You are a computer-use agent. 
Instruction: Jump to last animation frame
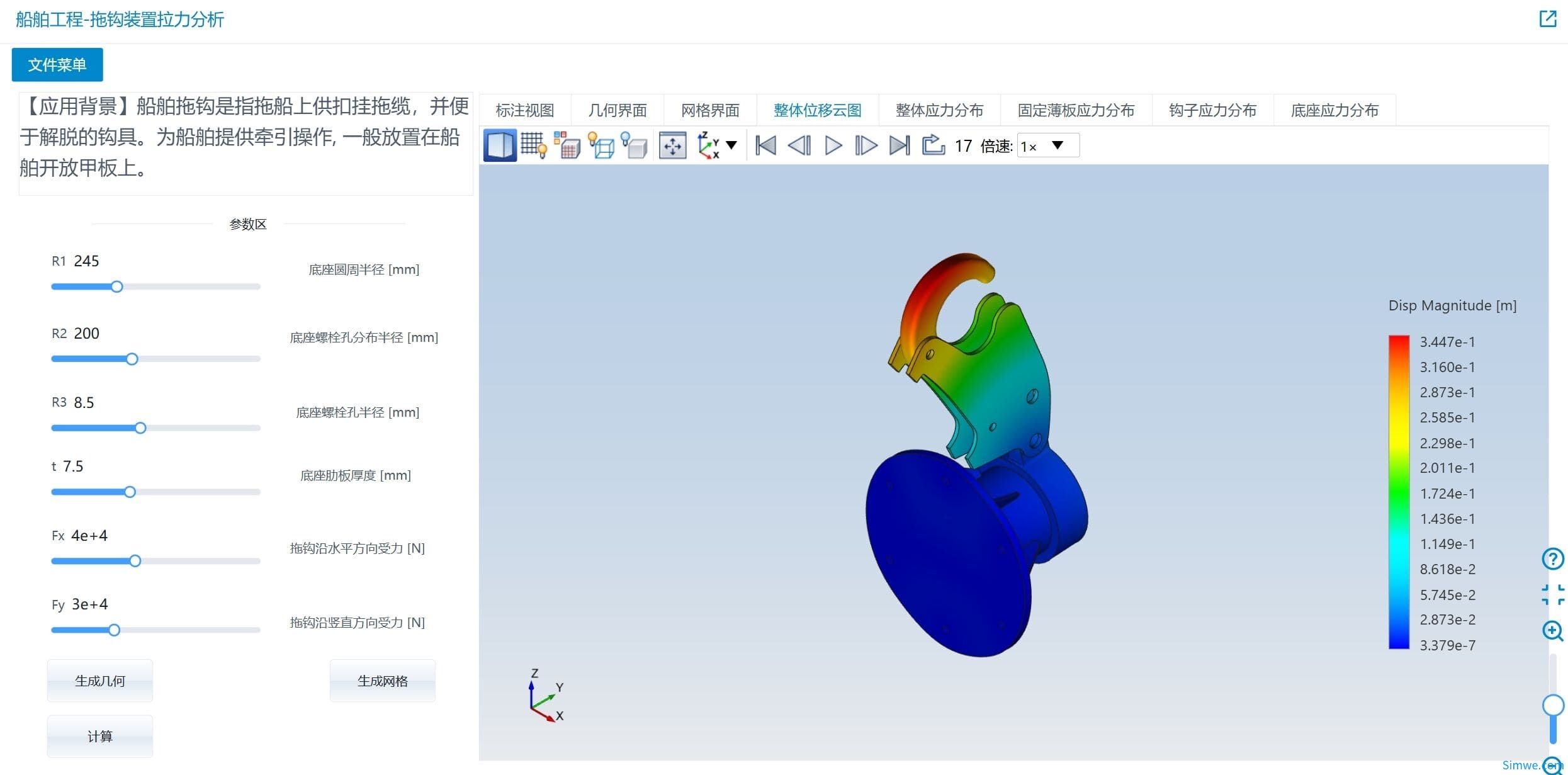point(900,145)
